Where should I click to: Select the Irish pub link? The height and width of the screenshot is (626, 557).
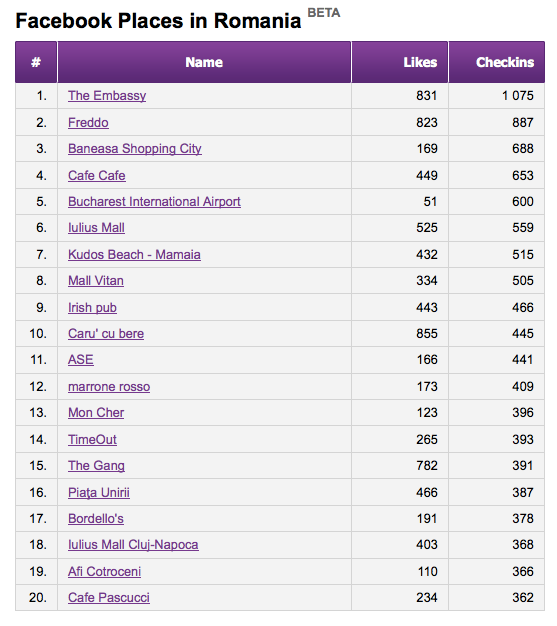[92, 308]
